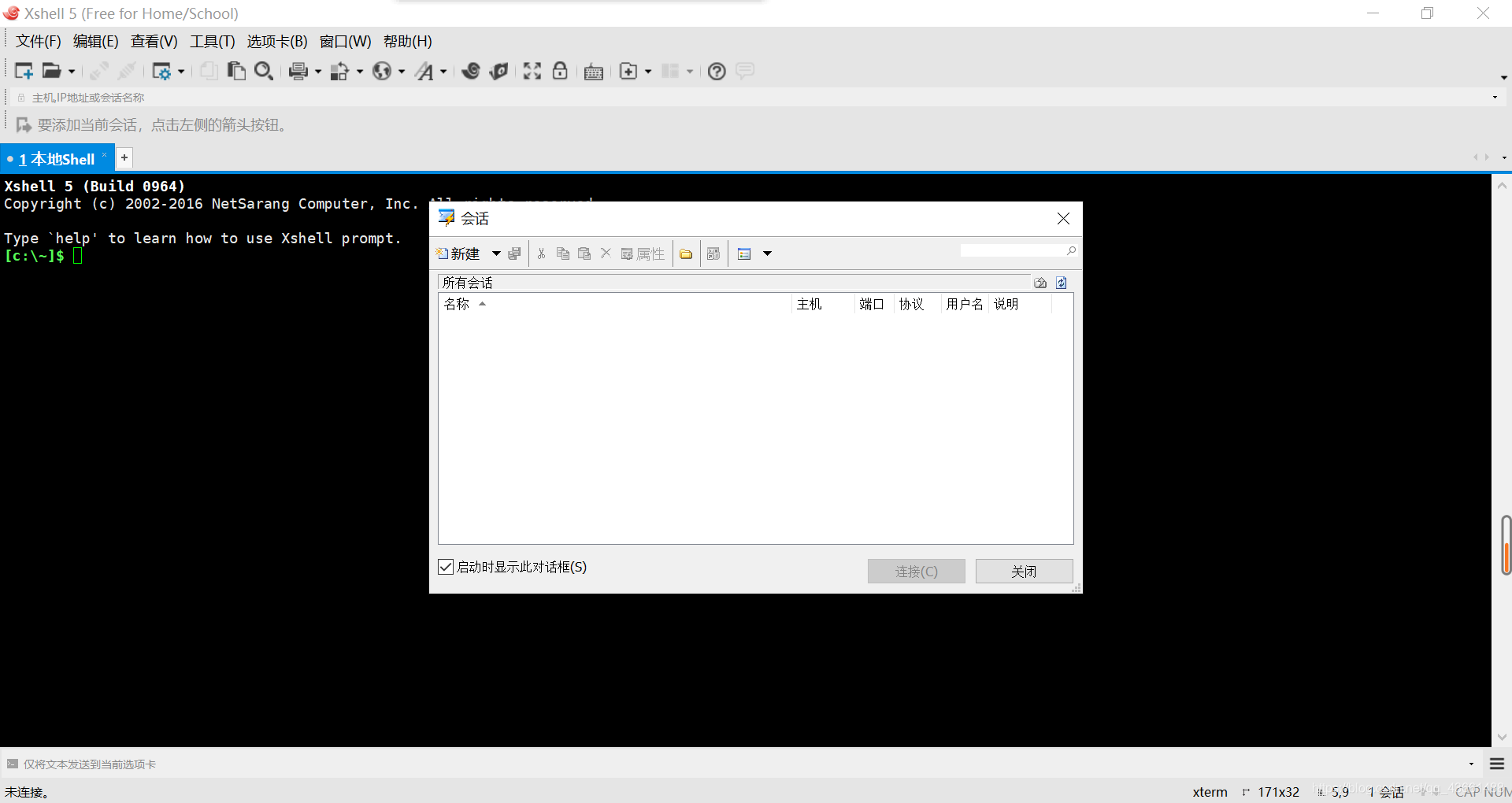Expand the view mode dropdown arrow
The image size is (1512, 803).
pos(767,253)
